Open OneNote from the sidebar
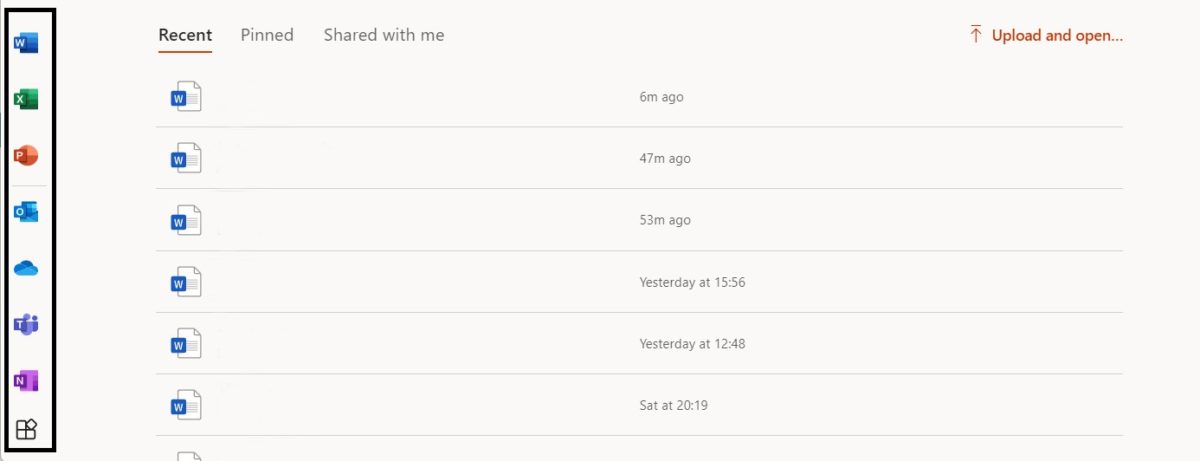 (x=26, y=381)
